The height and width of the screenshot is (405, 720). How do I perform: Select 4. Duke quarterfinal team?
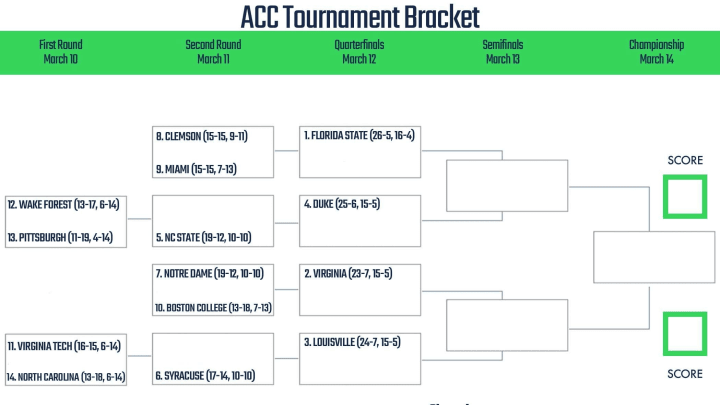tap(342, 204)
